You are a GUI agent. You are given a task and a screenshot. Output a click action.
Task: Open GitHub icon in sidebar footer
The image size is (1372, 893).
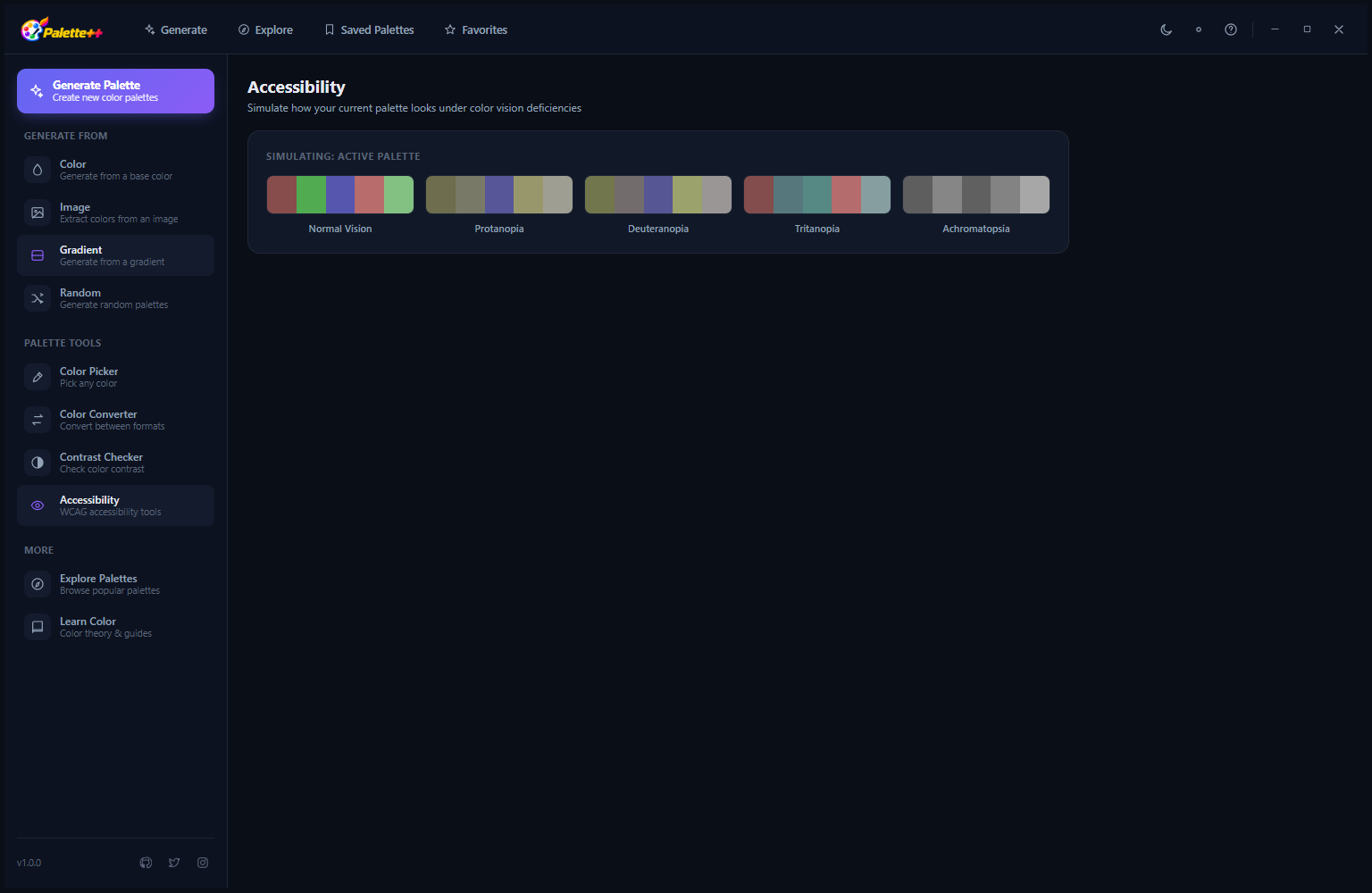coord(146,863)
